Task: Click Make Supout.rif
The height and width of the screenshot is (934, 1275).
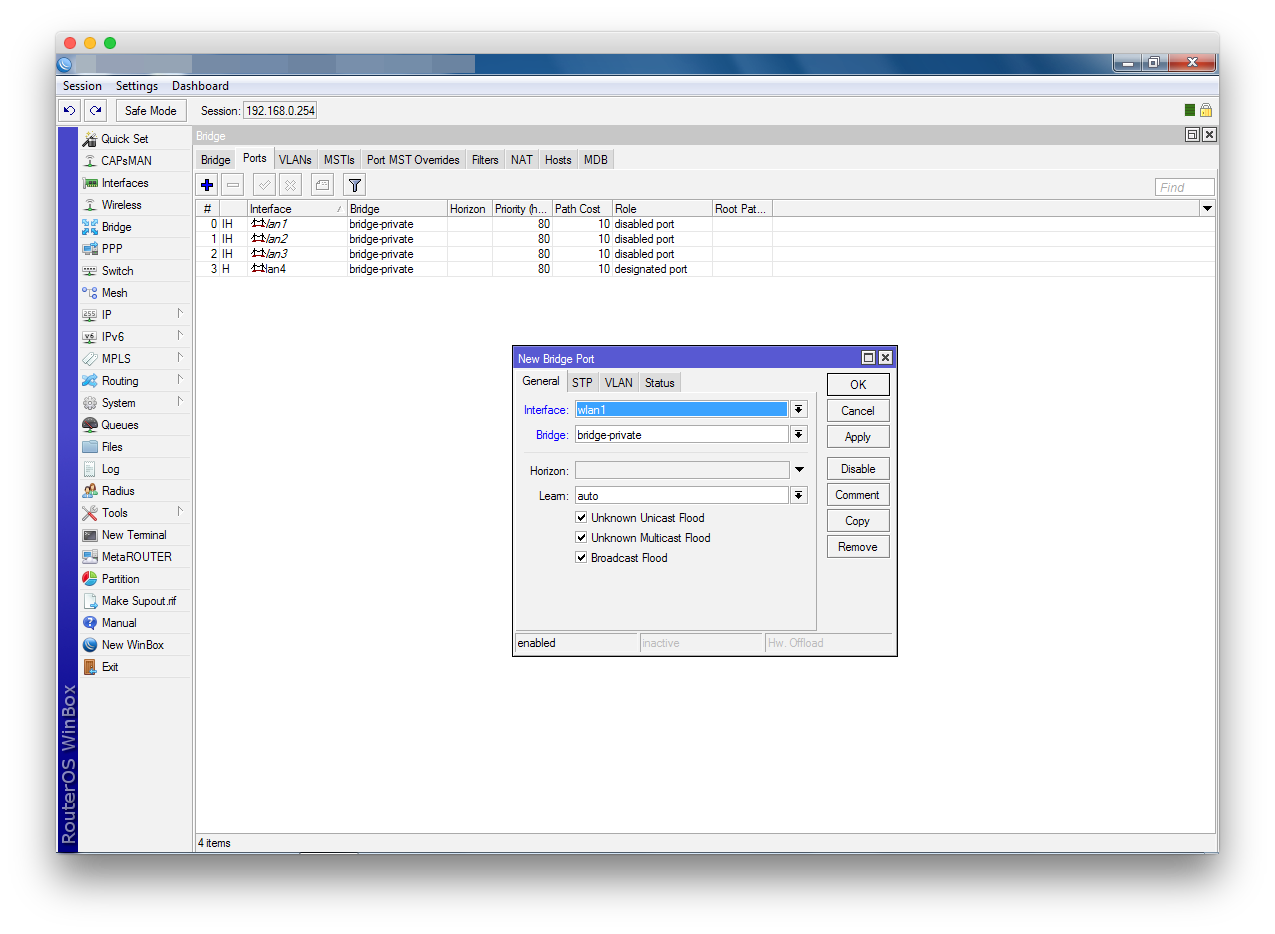Action: coord(138,601)
